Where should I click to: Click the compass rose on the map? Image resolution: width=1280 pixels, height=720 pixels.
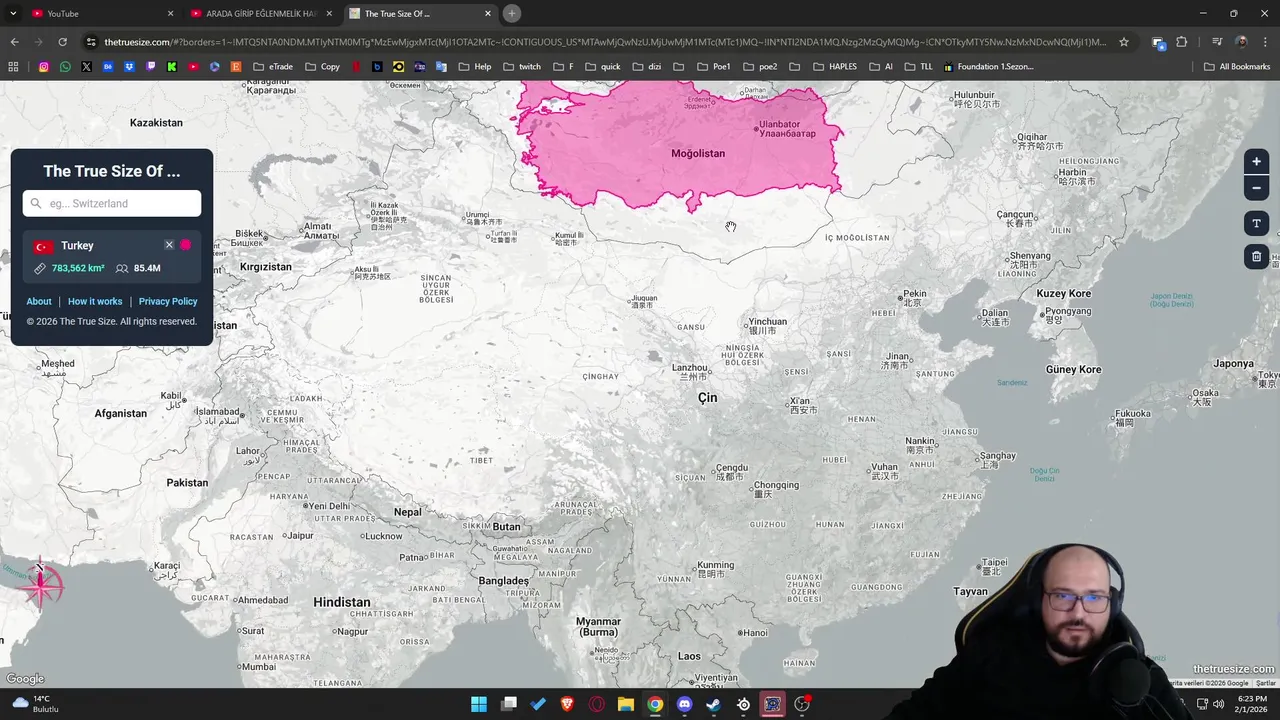point(40,585)
